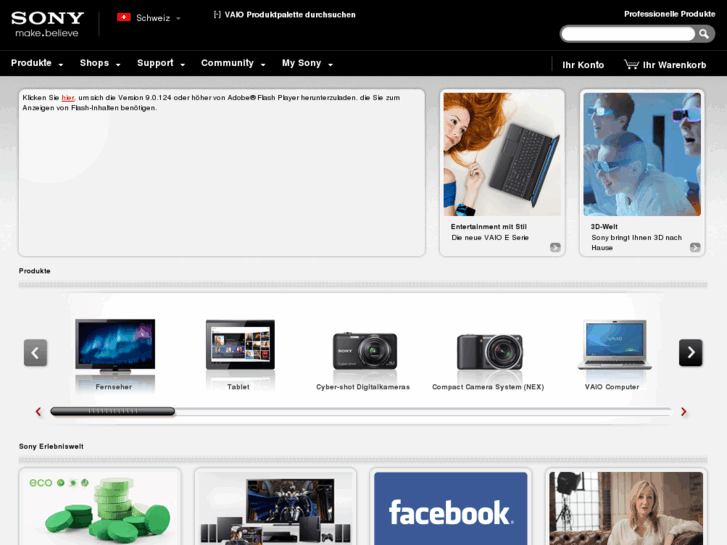
Task: Expand the Support menu
Action: pyautogui.click(x=161, y=63)
